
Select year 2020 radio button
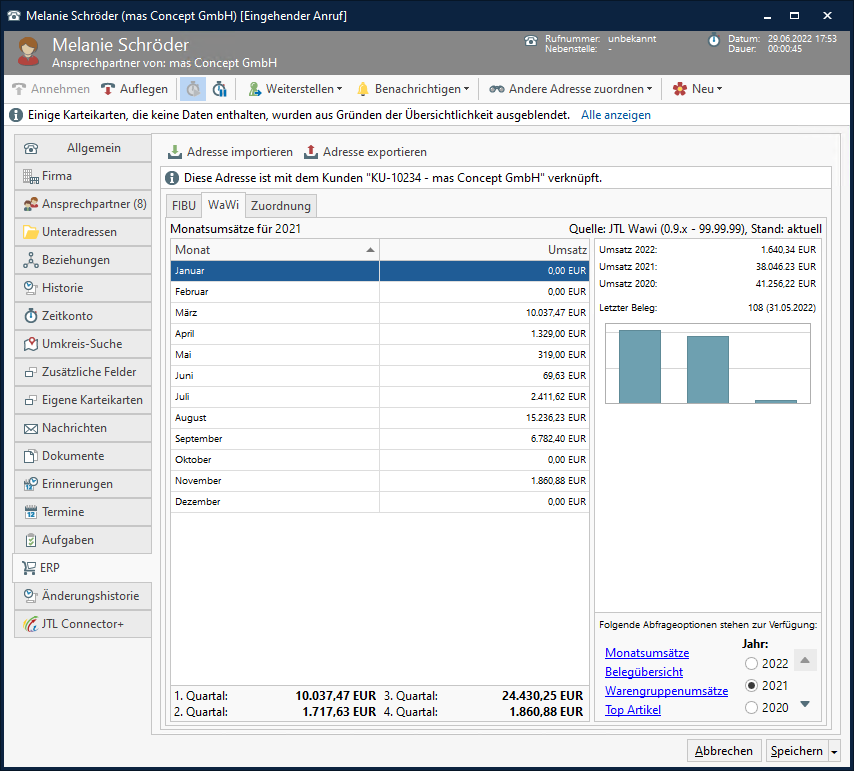pos(752,708)
